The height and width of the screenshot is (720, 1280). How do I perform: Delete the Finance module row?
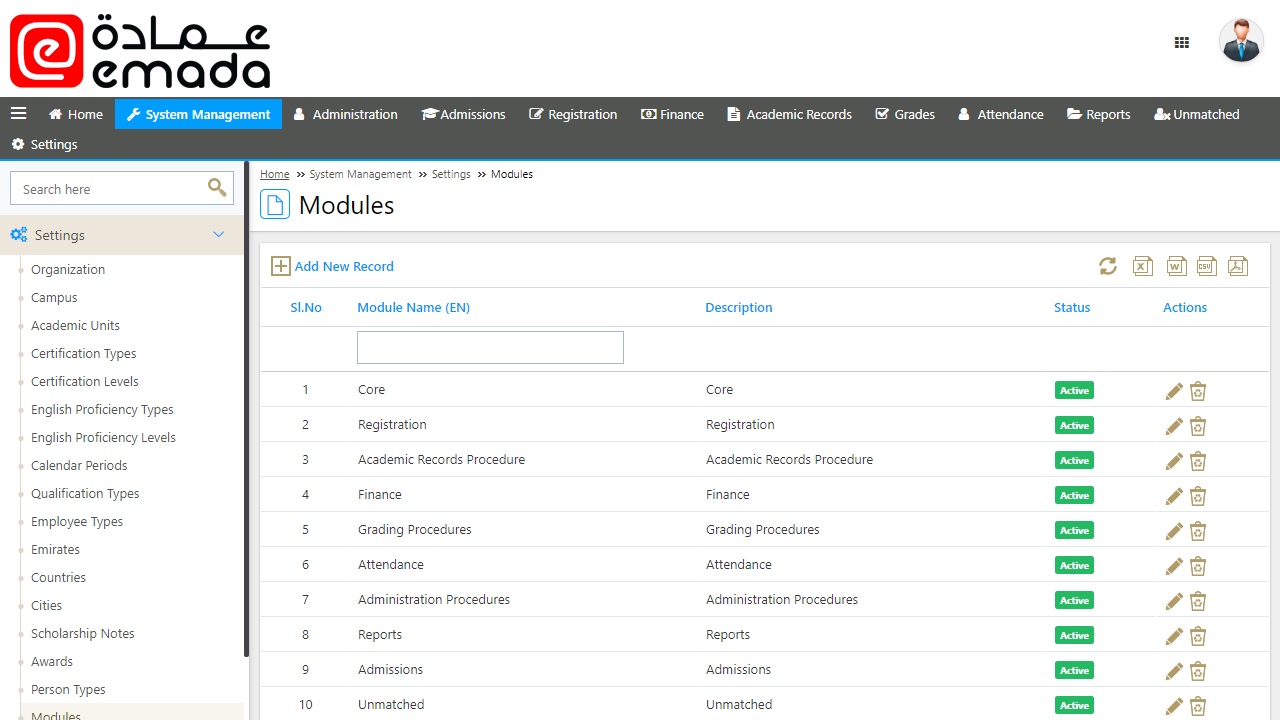coord(1198,496)
